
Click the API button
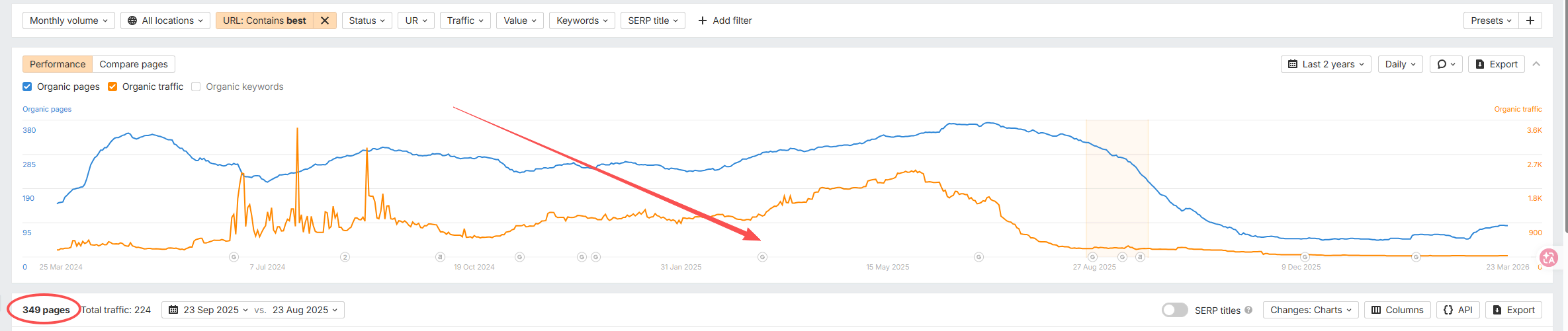[1458, 310]
